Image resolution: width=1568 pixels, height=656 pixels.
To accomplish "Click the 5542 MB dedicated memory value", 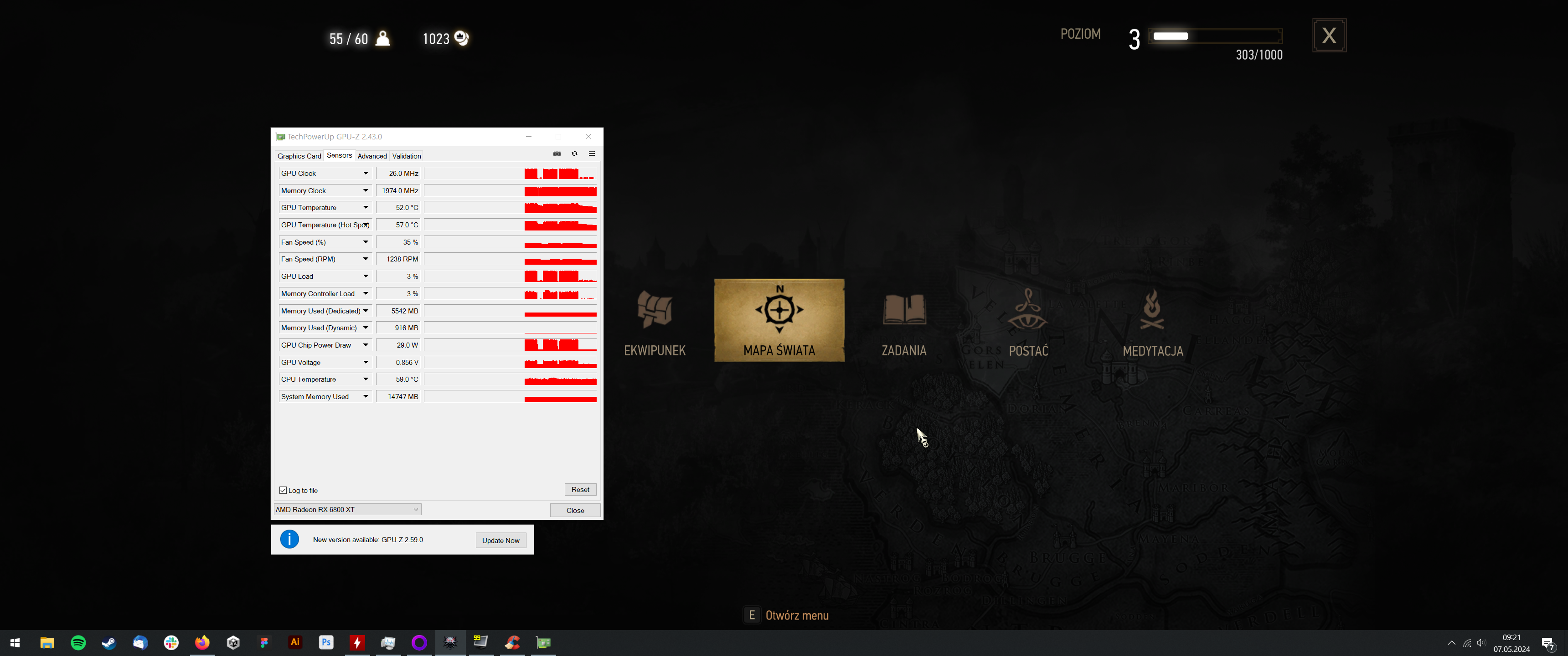I will pos(399,311).
